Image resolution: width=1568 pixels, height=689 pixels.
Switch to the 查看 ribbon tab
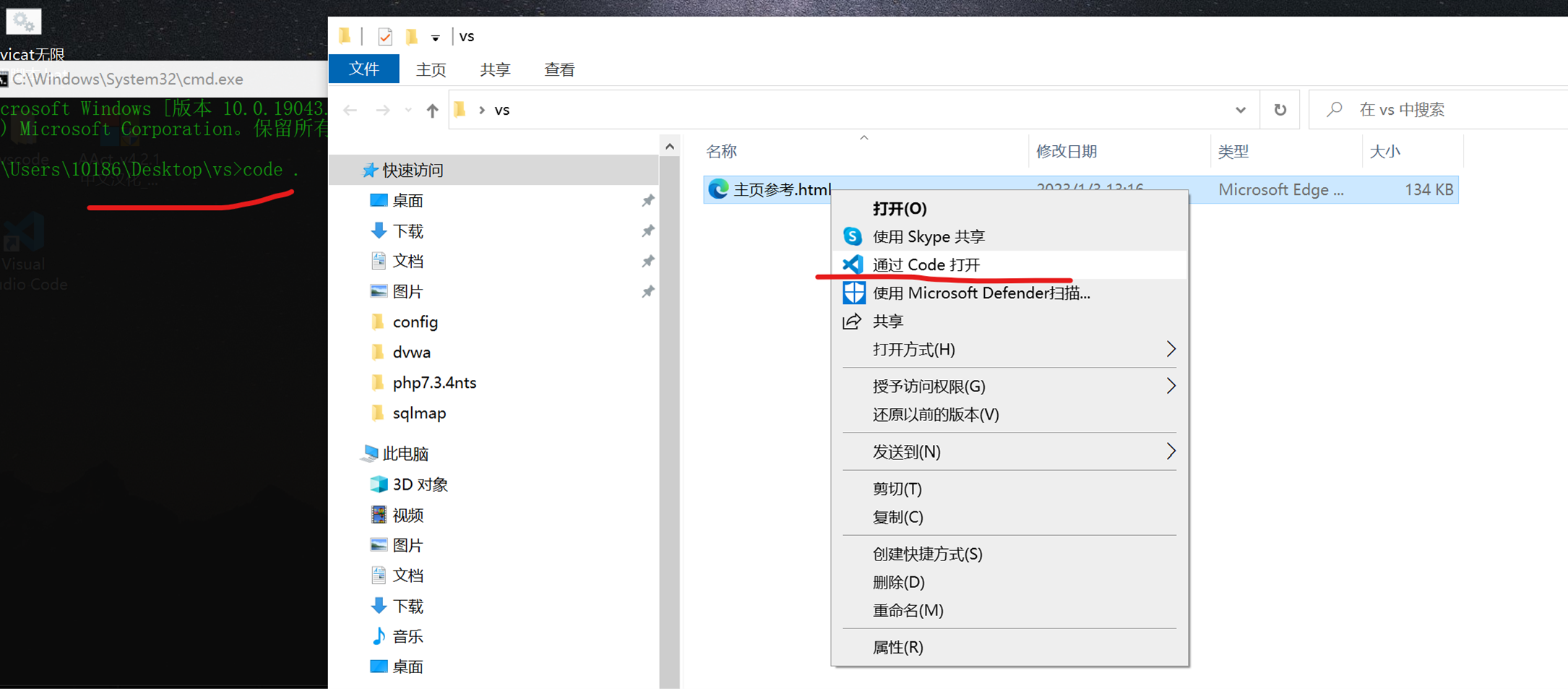click(x=559, y=69)
